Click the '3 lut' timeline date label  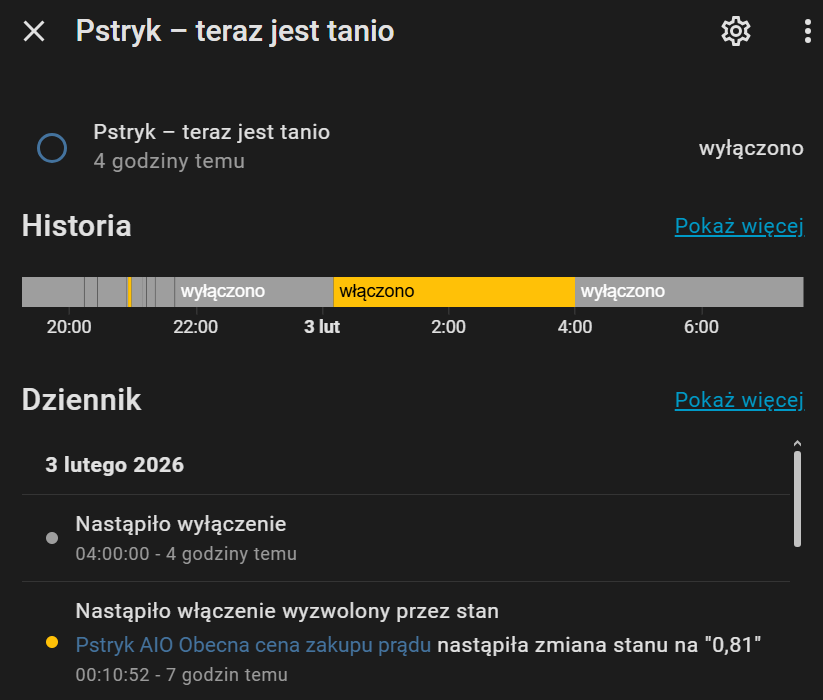click(x=322, y=327)
